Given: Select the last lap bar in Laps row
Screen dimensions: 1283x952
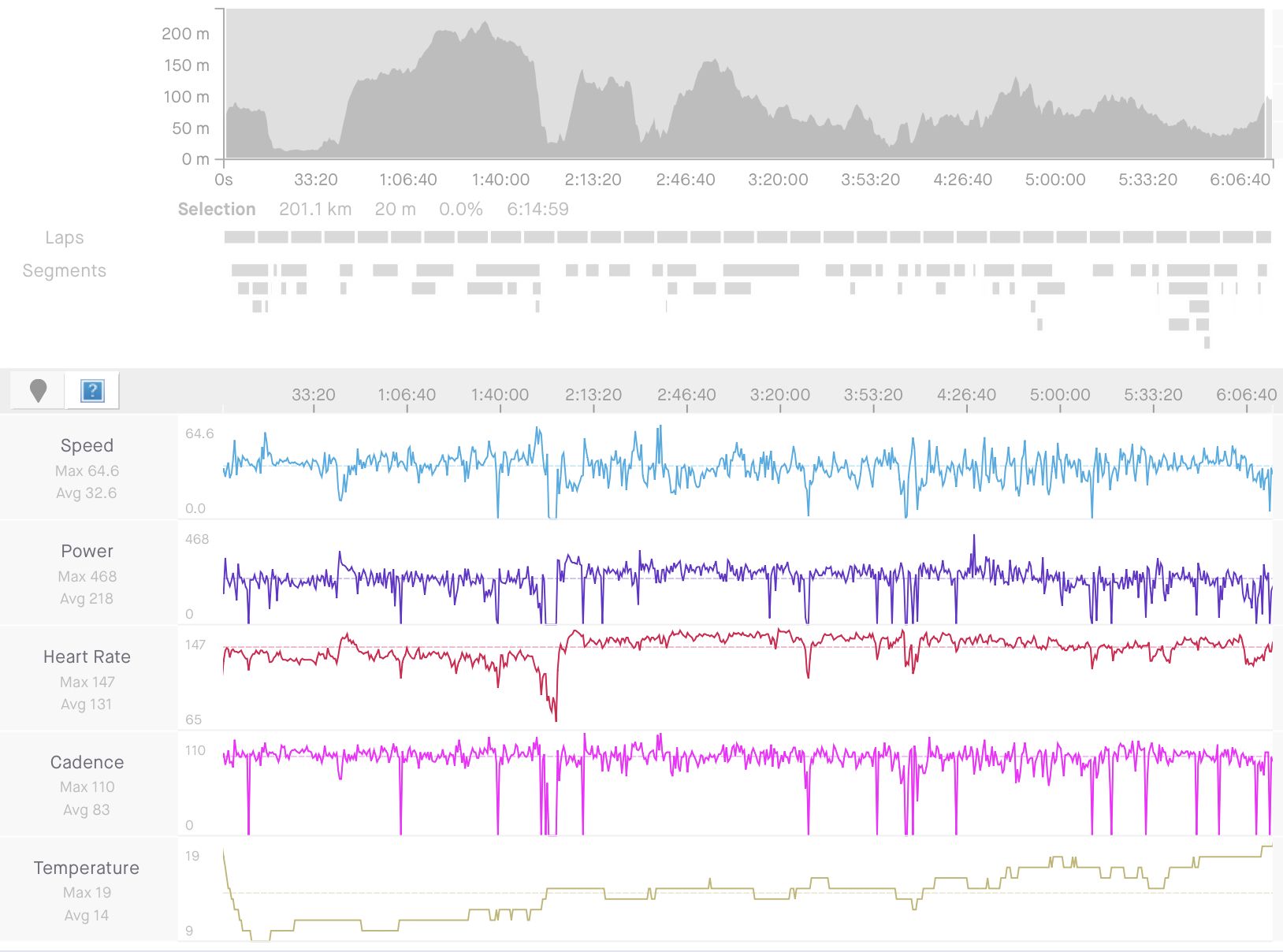Looking at the screenshot, I should (1263, 237).
